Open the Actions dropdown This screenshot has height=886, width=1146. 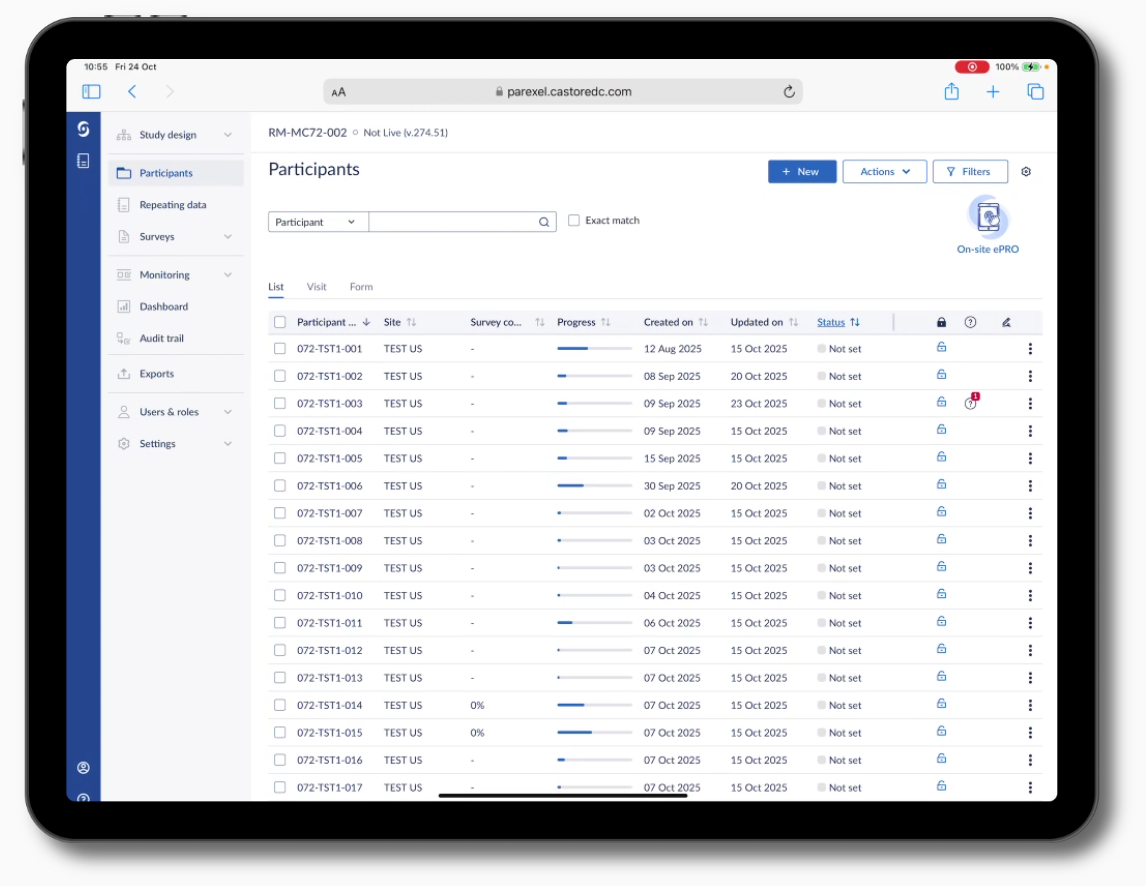point(884,172)
